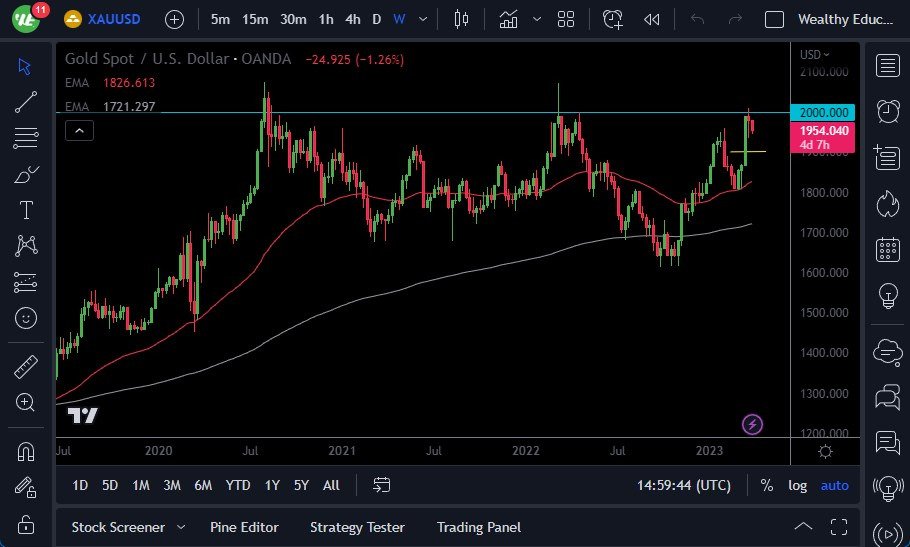Set the range to YTD
This screenshot has width=910, height=547.
[x=238, y=485]
